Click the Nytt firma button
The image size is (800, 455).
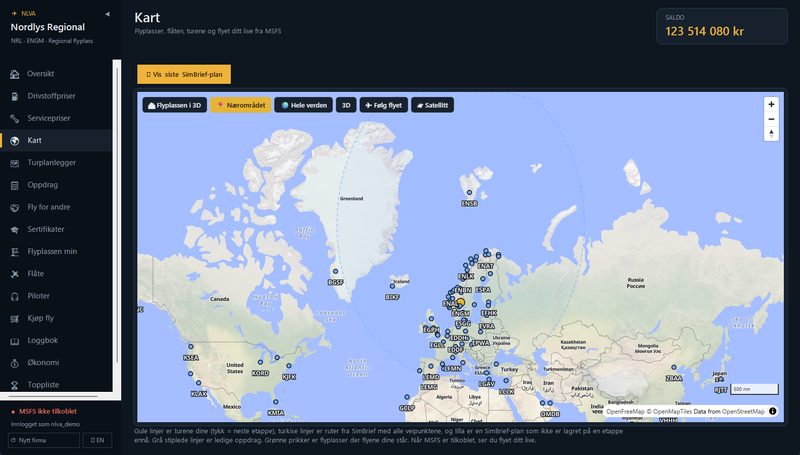[x=44, y=440]
